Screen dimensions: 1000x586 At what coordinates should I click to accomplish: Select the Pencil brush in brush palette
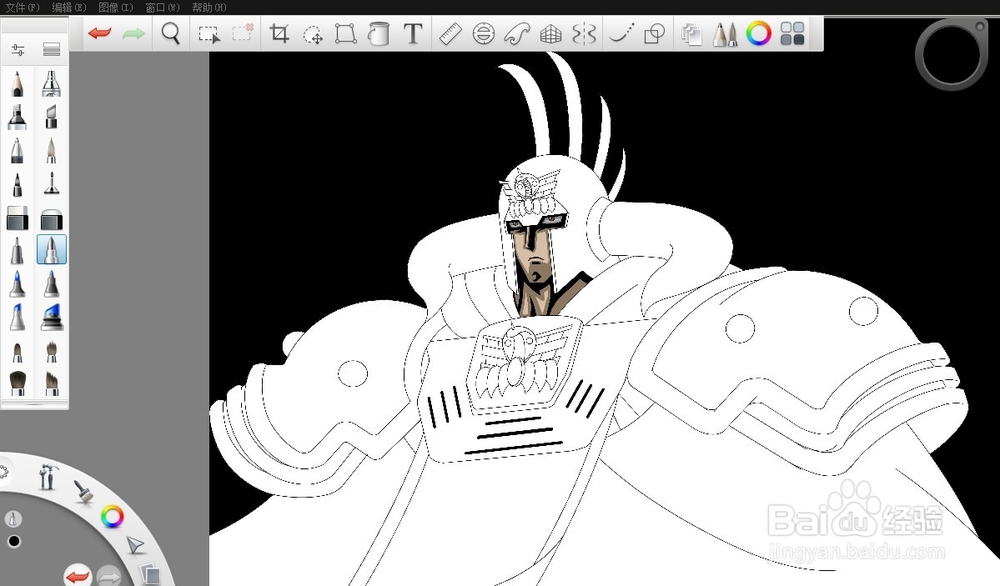point(17,84)
